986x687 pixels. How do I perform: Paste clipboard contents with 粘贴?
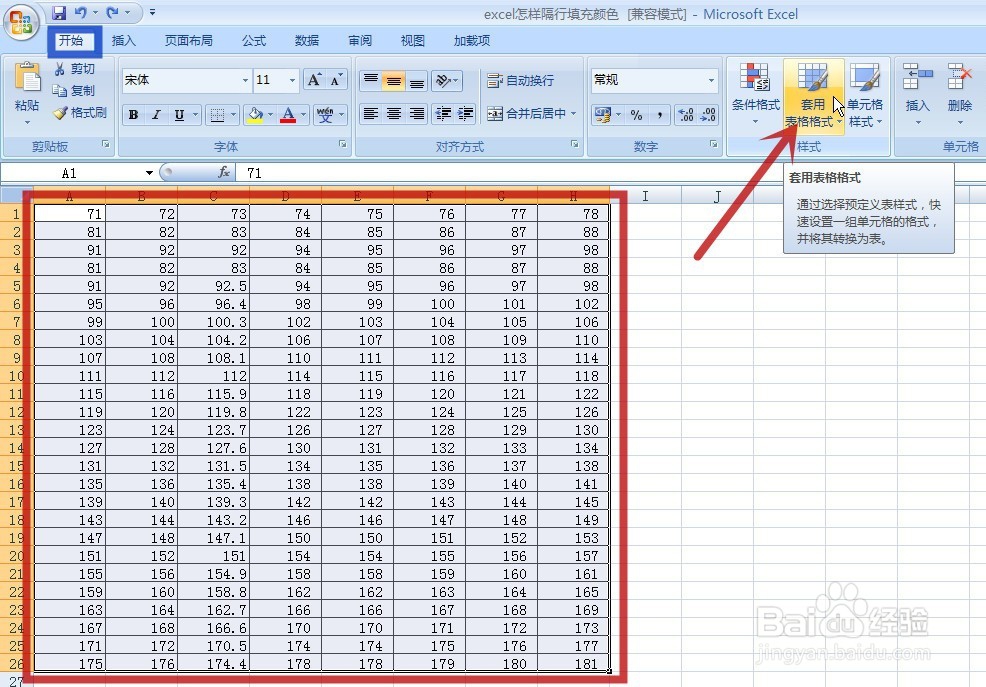26,93
